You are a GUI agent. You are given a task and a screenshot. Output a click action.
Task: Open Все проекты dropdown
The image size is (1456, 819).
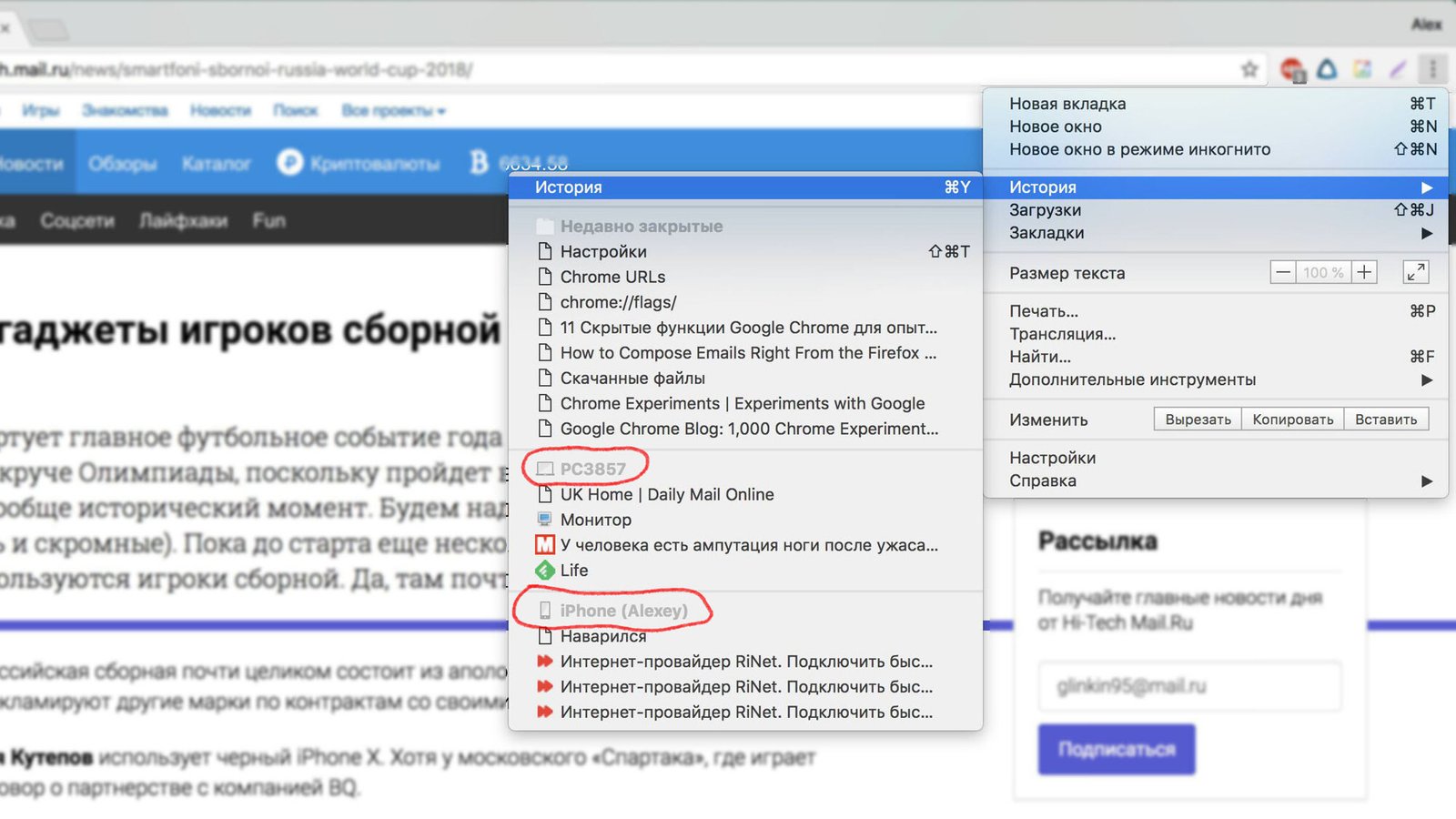click(x=393, y=111)
